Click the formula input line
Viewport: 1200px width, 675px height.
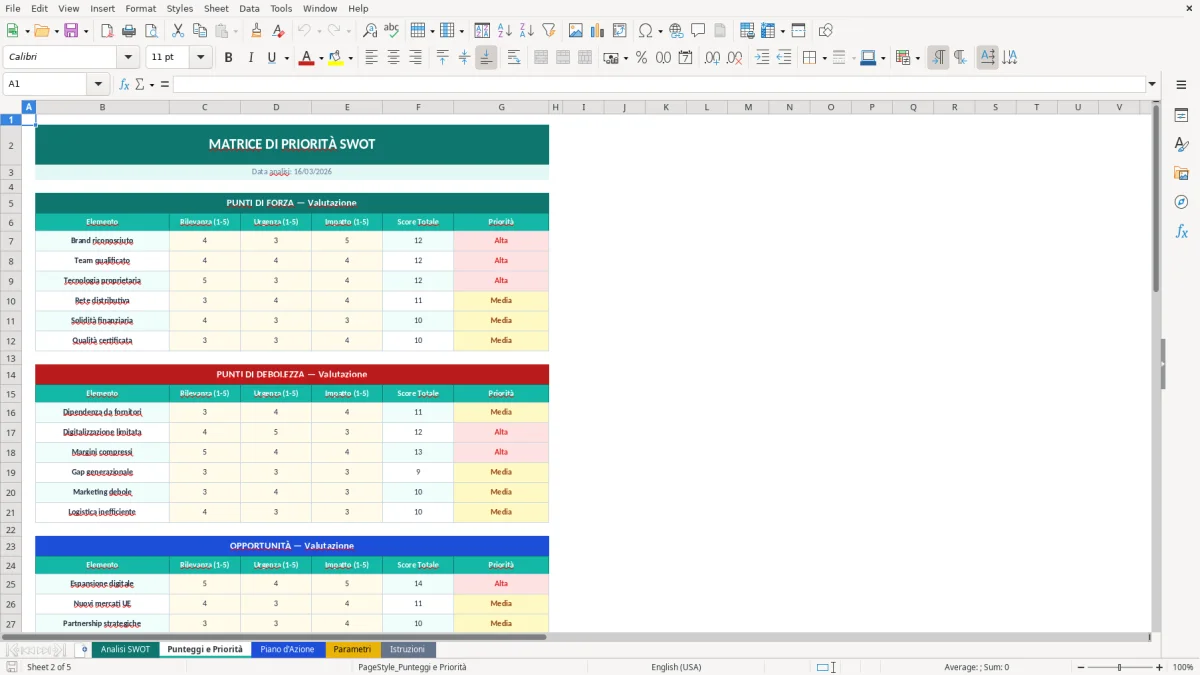click(x=658, y=84)
